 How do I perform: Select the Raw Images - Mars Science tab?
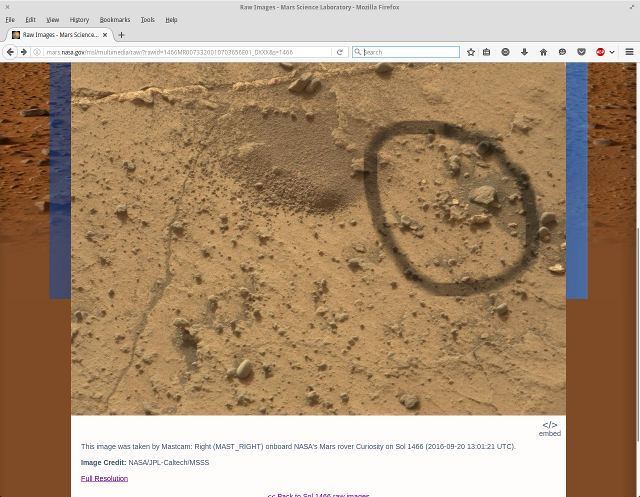58,35
